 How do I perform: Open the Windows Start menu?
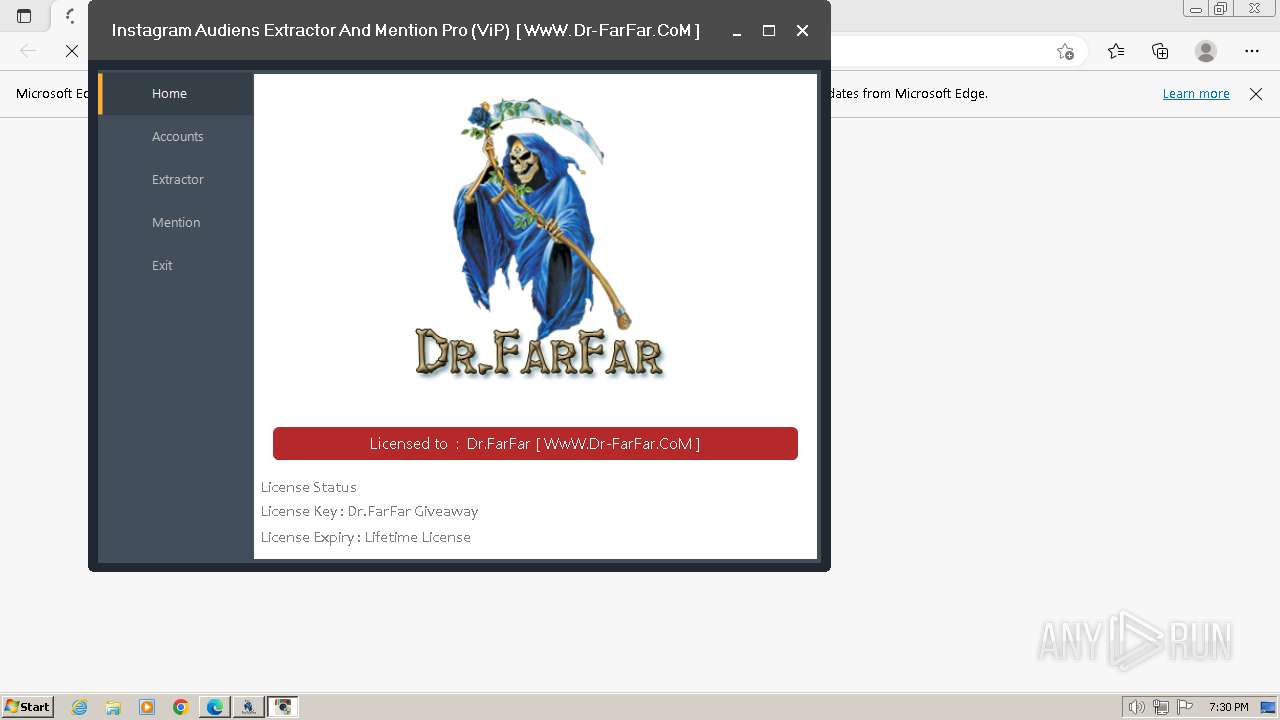tap(27, 707)
